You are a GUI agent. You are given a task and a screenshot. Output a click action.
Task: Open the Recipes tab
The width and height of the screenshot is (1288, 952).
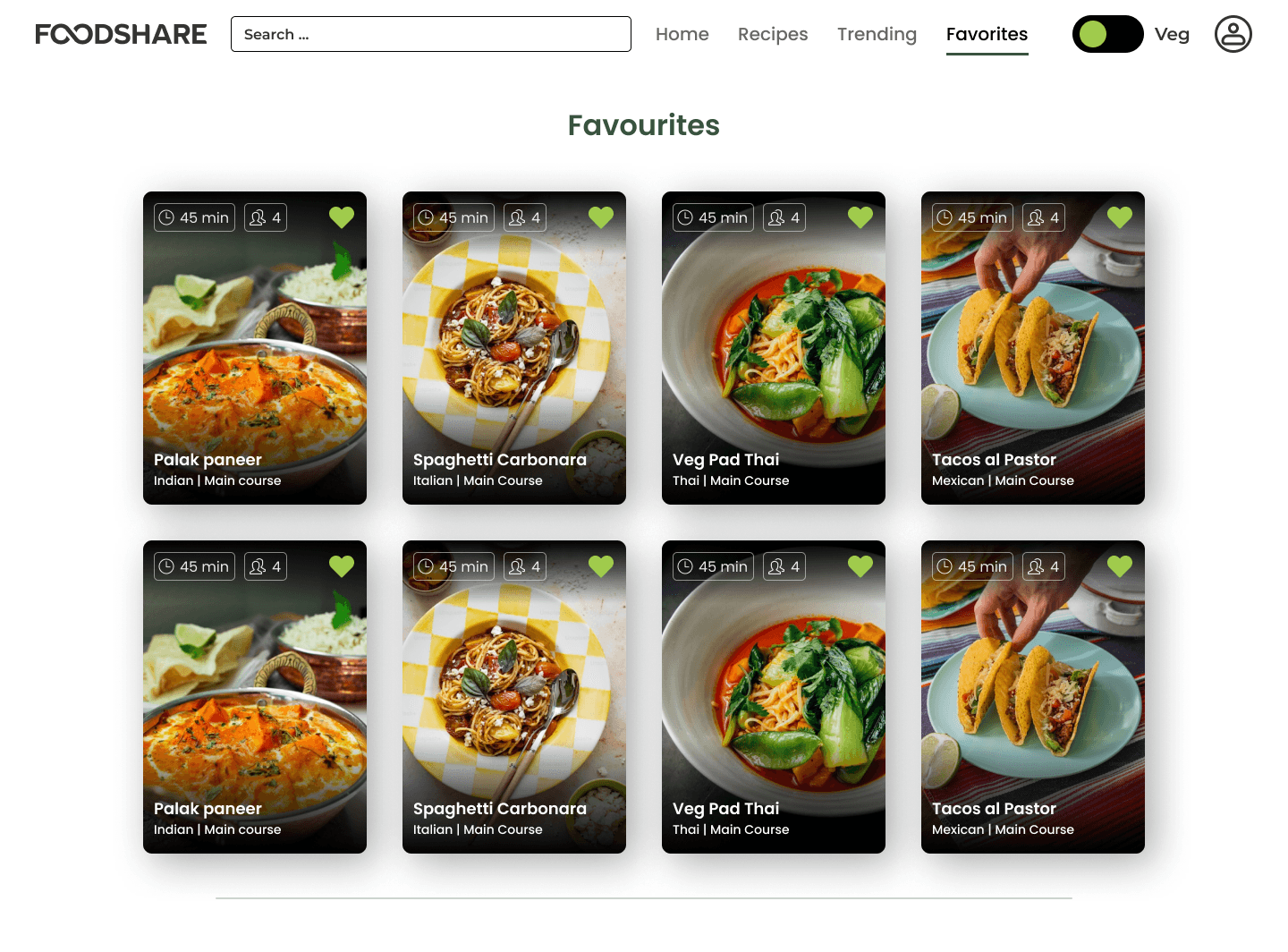click(773, 34)
